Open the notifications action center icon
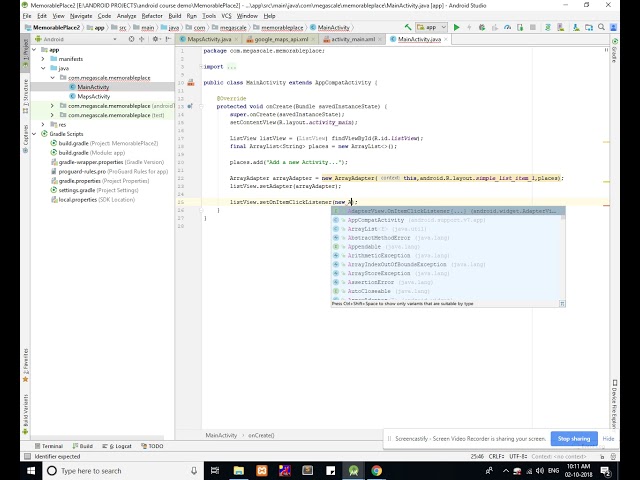 606,471
